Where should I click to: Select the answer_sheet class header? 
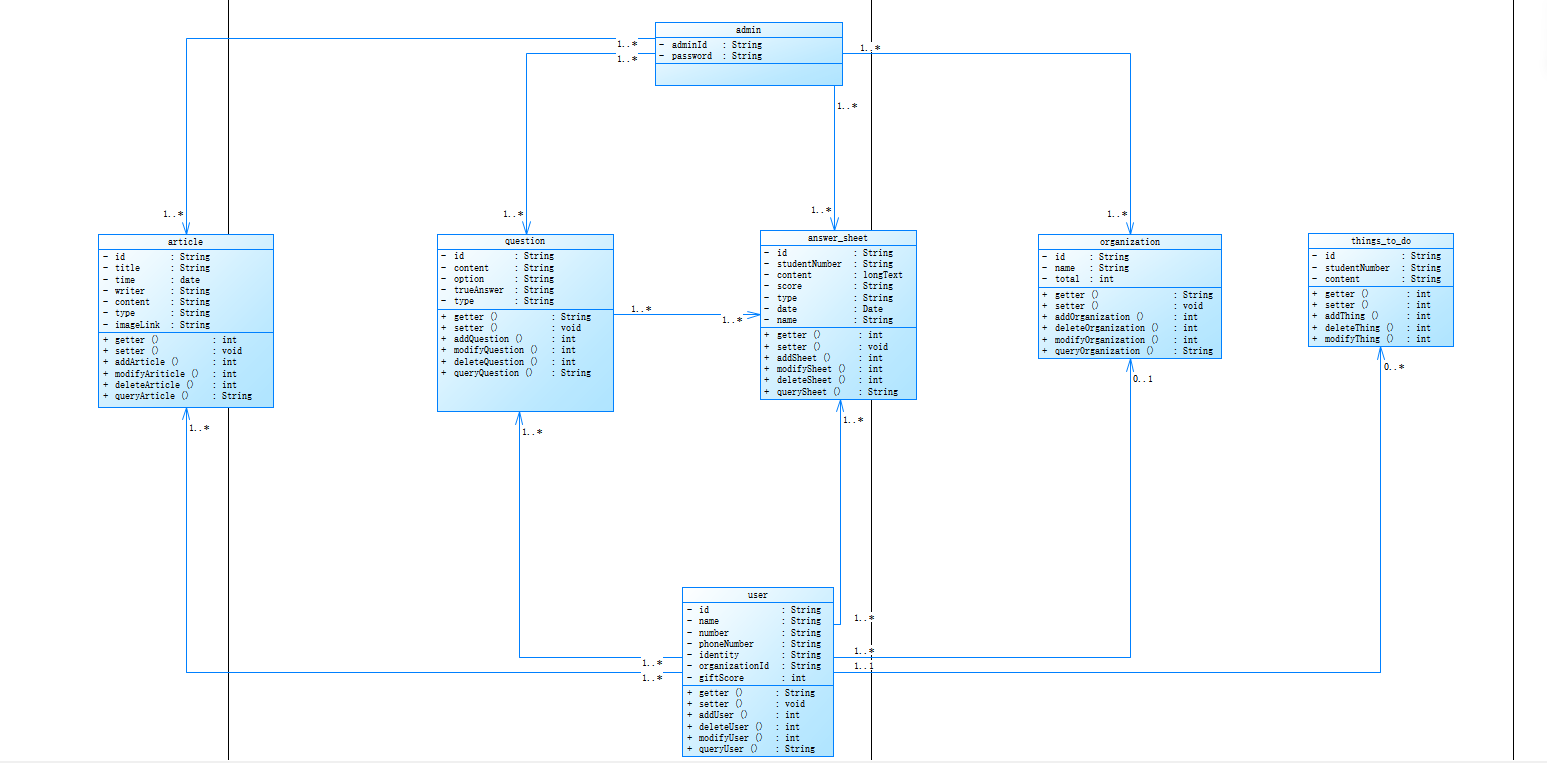[838, 238]
